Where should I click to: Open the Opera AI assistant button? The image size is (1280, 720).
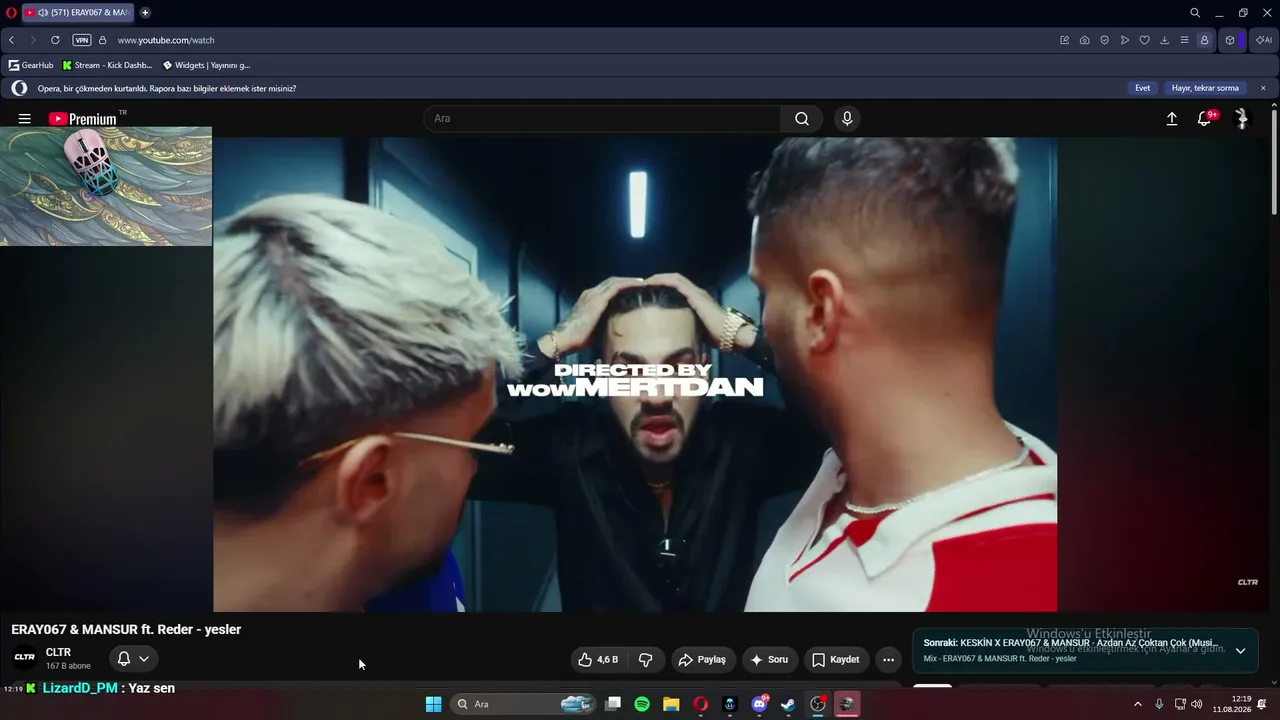pyautogui.click(x=1264, y=40)
